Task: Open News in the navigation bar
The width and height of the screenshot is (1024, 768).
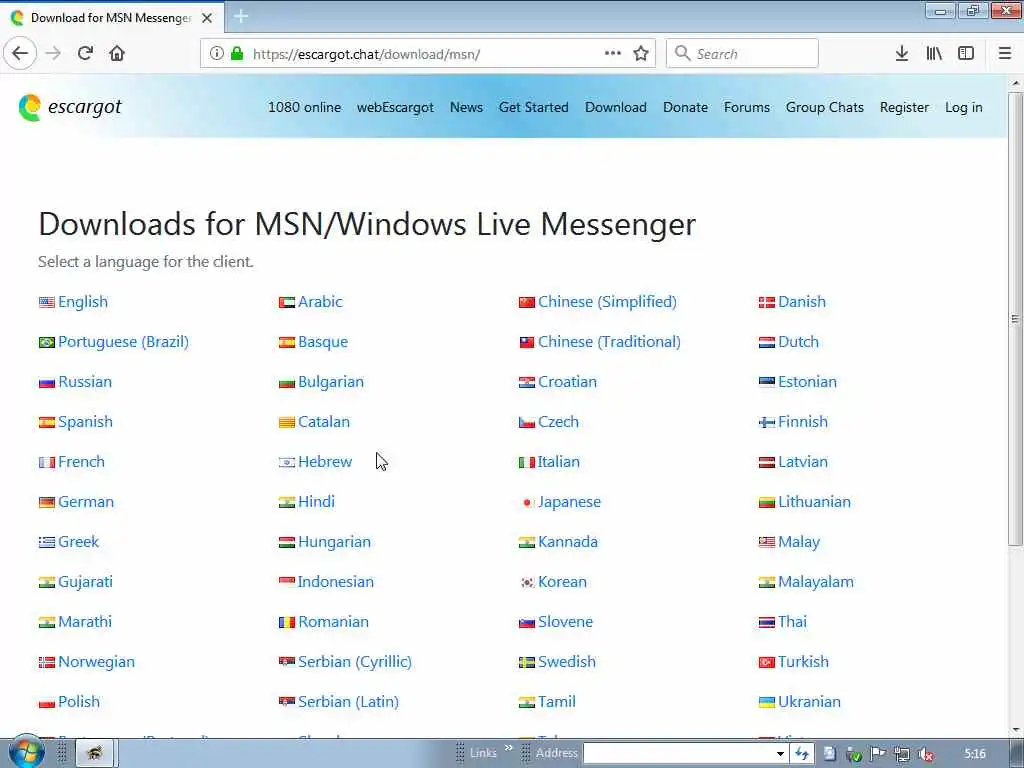Action: [x=466, y=107]
